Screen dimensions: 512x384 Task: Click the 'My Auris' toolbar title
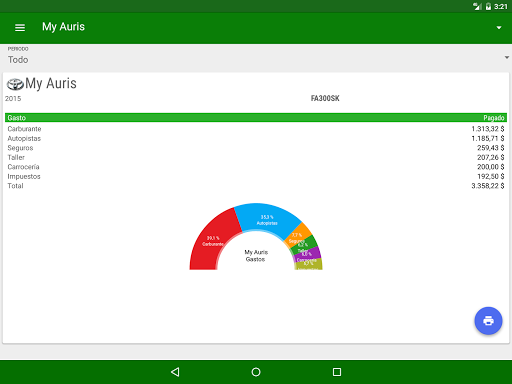pyautogui.click(x=63, y=27)
